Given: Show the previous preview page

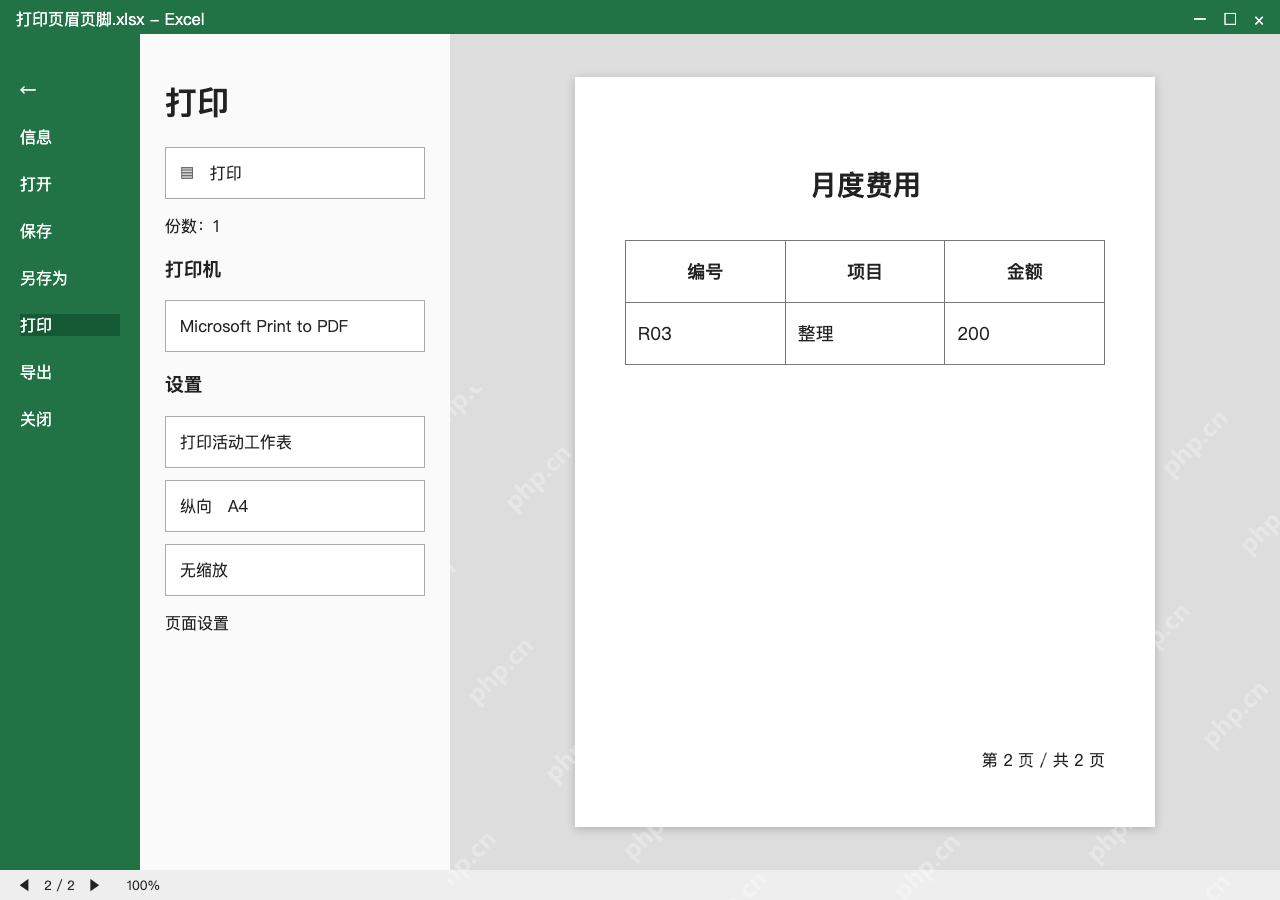Looking at the screenshot, I should [x=24, y=885].
